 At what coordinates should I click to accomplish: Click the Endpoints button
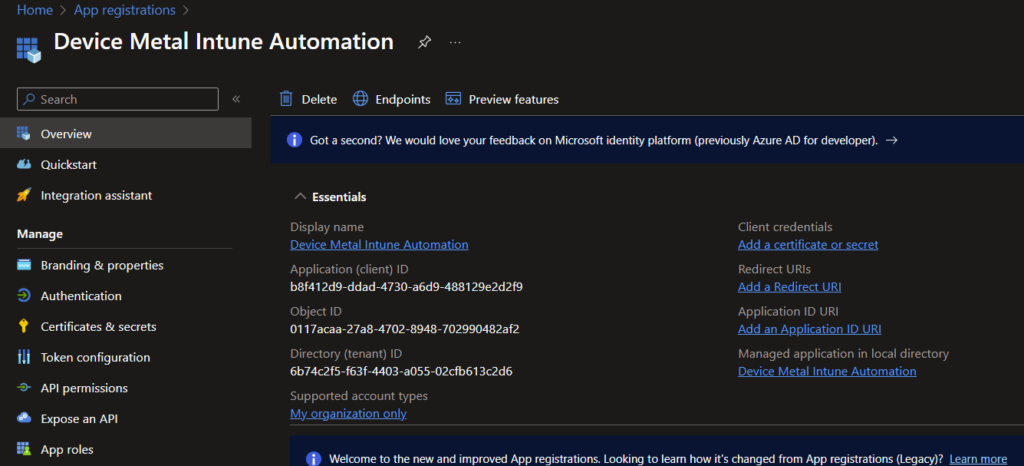(392, 99)
